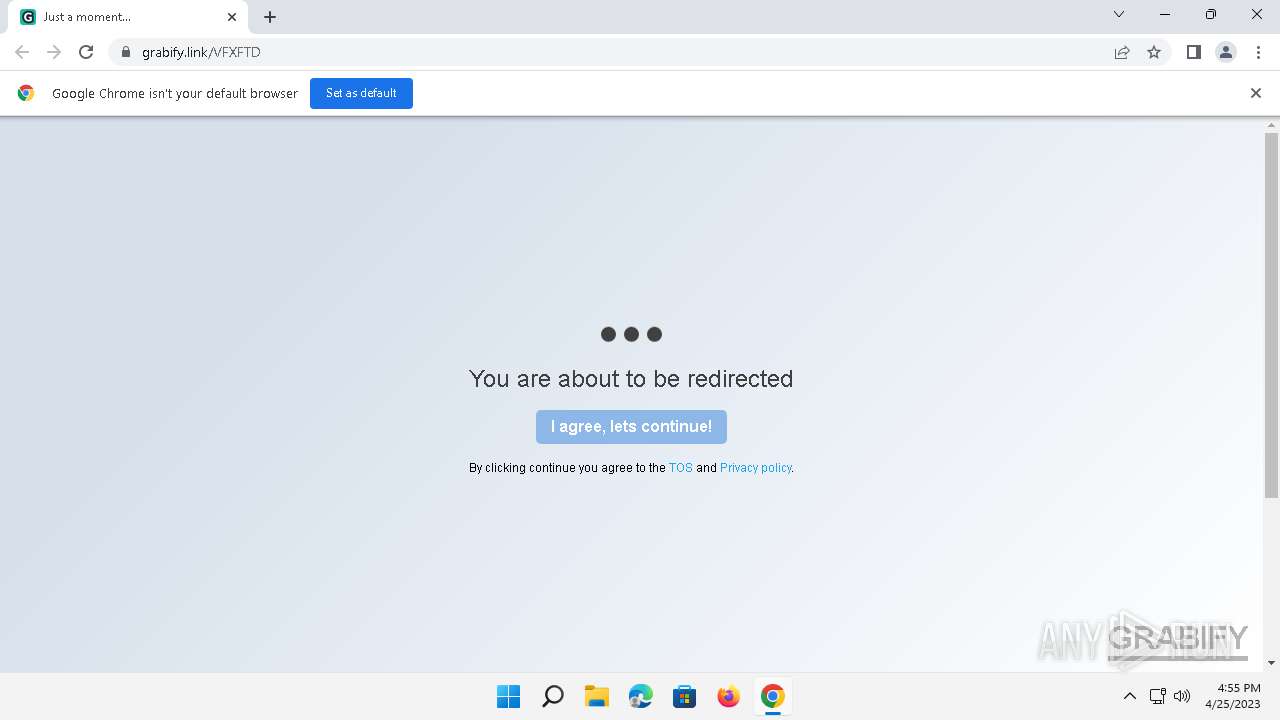Open volume tray icon
This screenshot has height=720, width=1280.
[1182, 696]
